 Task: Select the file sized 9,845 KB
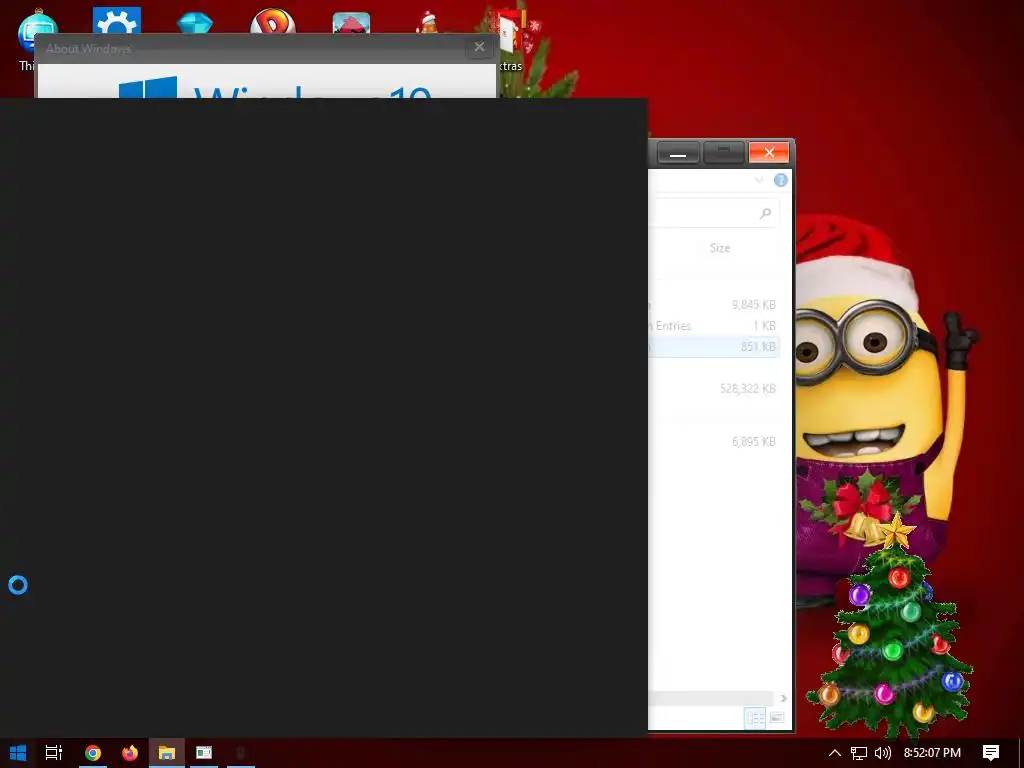[x=714, y=304]
